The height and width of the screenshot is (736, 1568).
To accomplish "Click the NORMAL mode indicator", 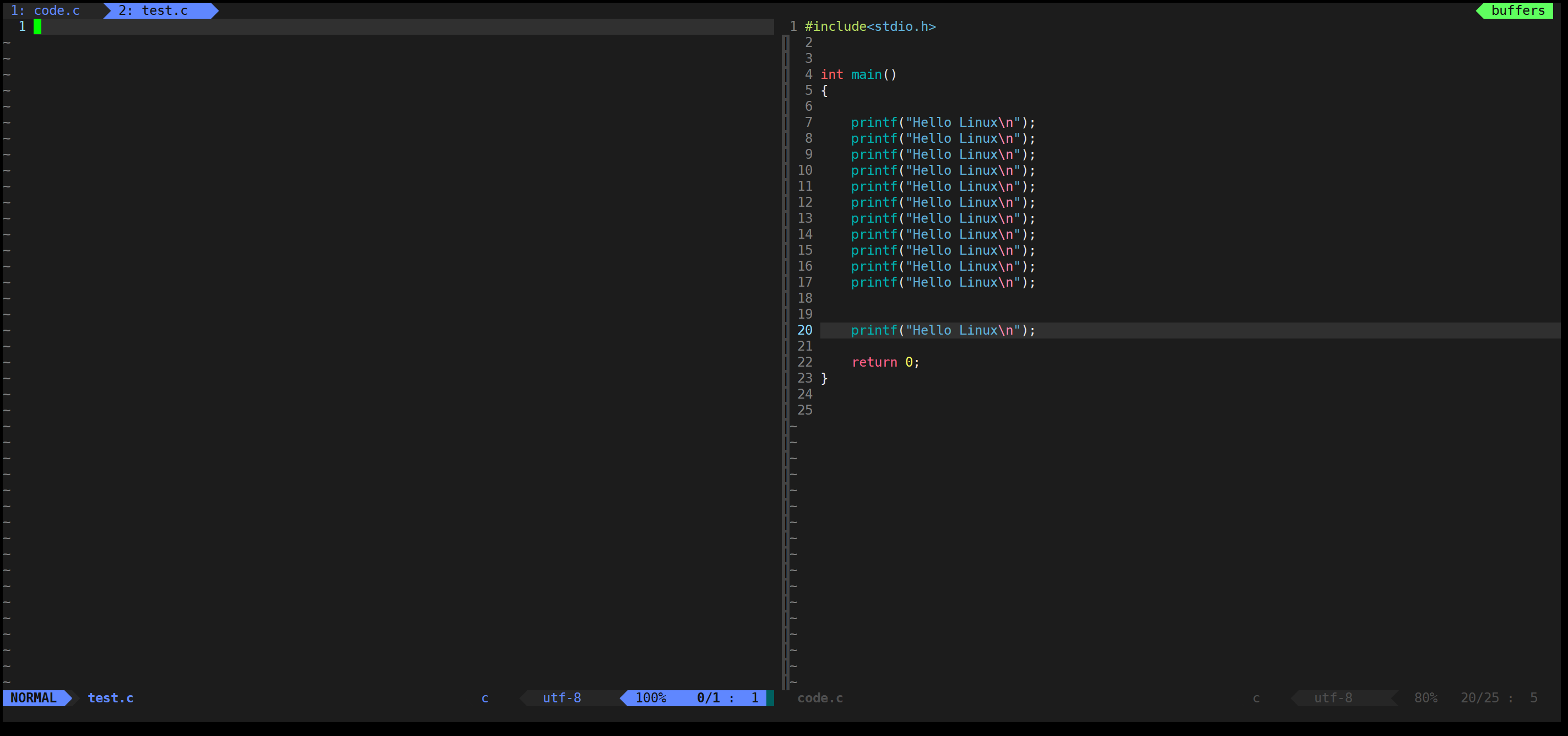I will click(34, 697).
